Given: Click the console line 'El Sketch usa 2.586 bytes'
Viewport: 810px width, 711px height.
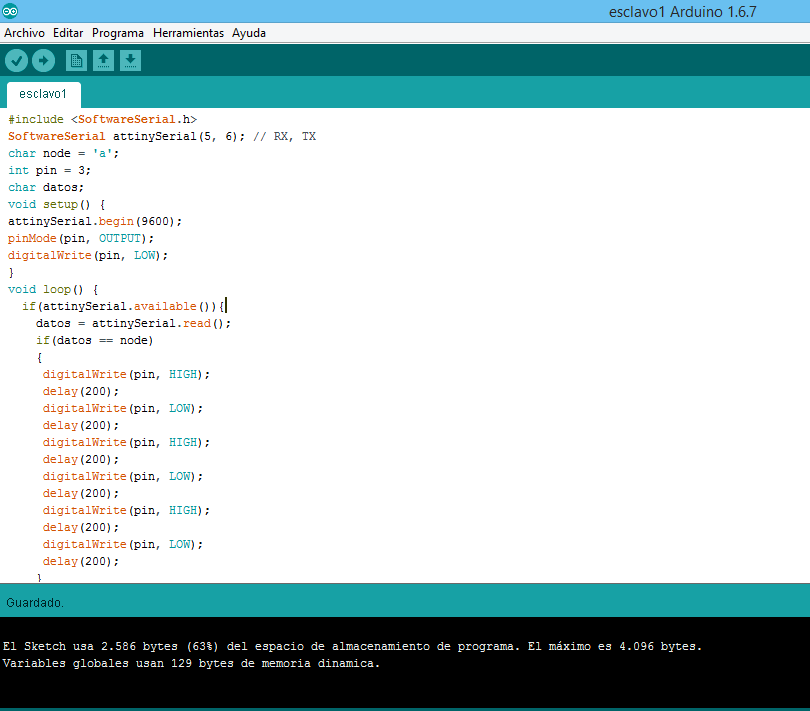Looking at the screenshot, I should [x=352, y=646].
